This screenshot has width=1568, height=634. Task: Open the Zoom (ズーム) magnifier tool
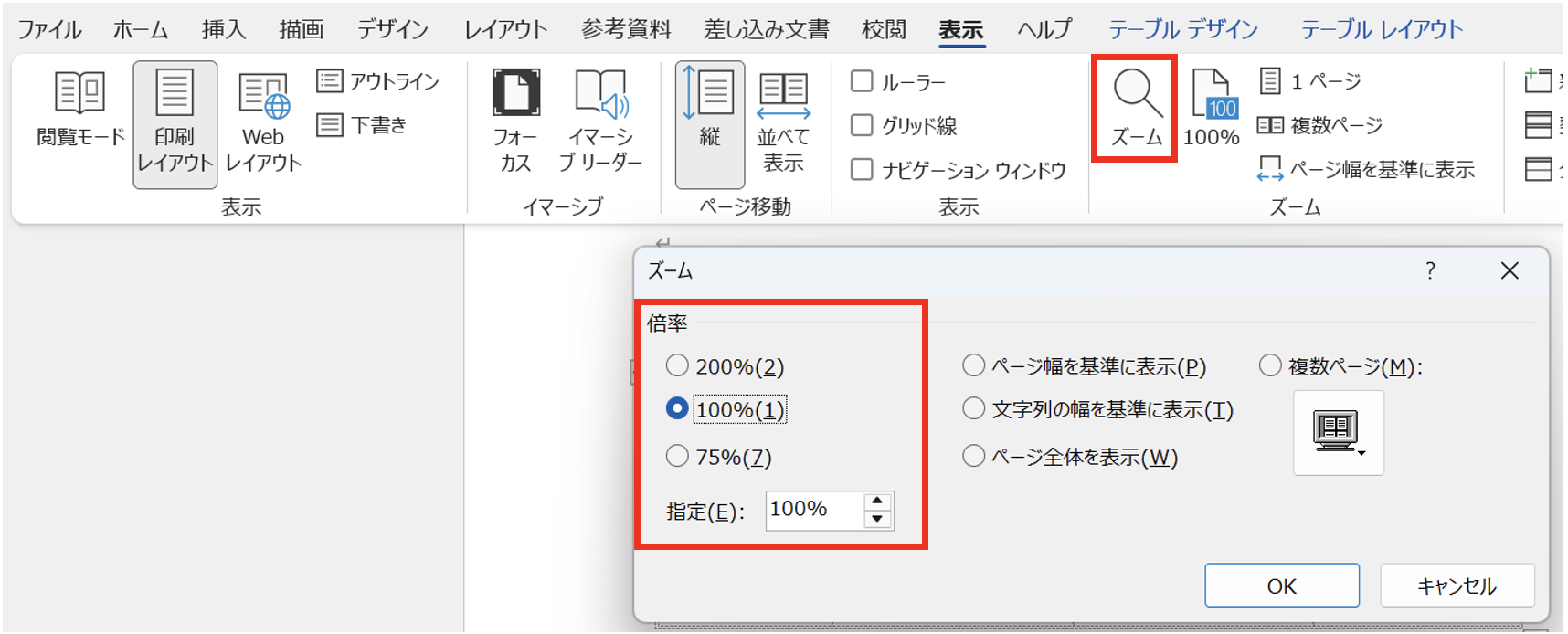(1136, 108)
